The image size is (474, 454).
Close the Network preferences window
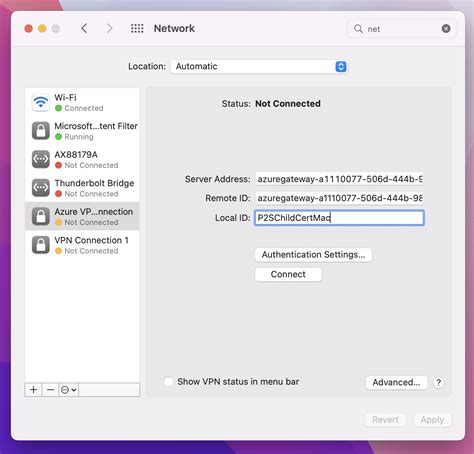coord(29,29)
